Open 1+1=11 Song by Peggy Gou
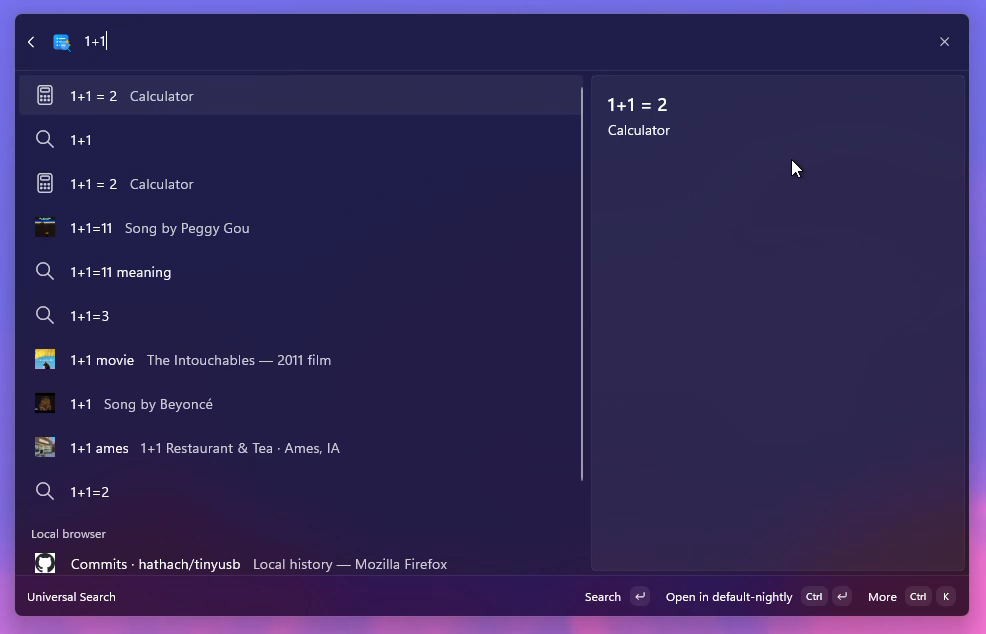Image resolution: width=986 pixels, height=634 pixels. coord(301,228)
